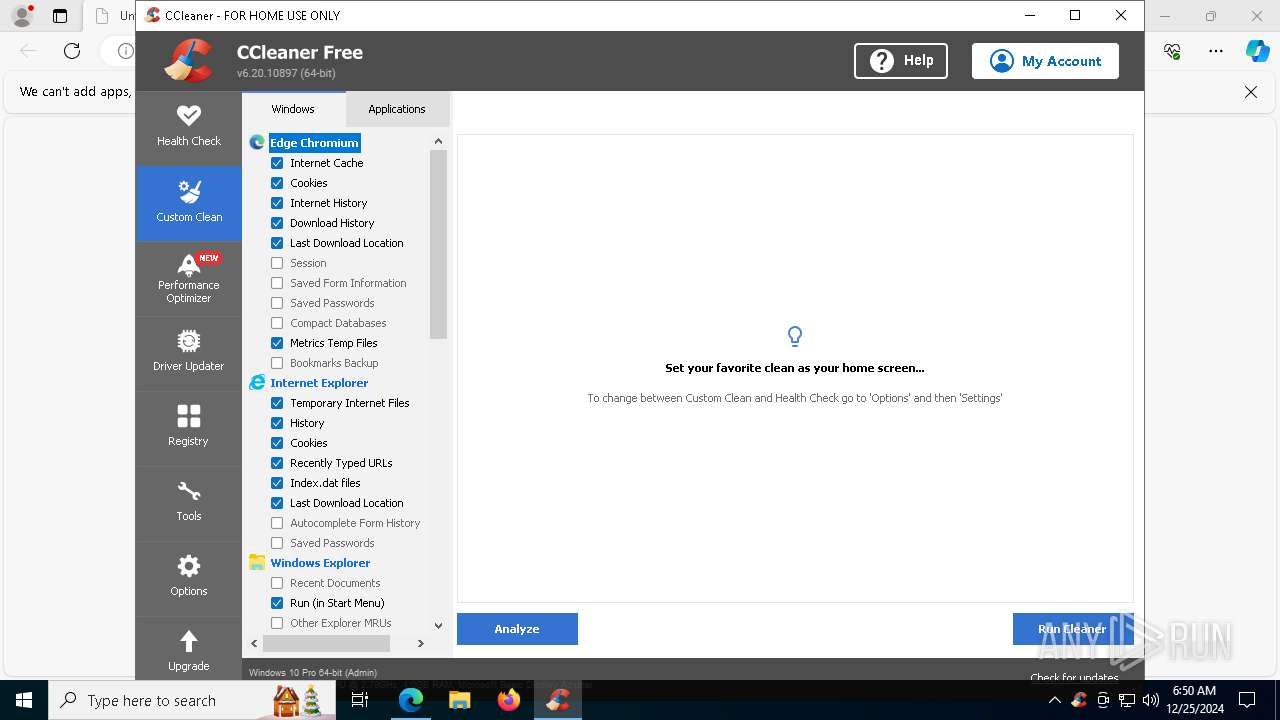Click scroll down arrow in cleaning list
The height and width of the screenshot is (720, 1280).
coord(438,626)
